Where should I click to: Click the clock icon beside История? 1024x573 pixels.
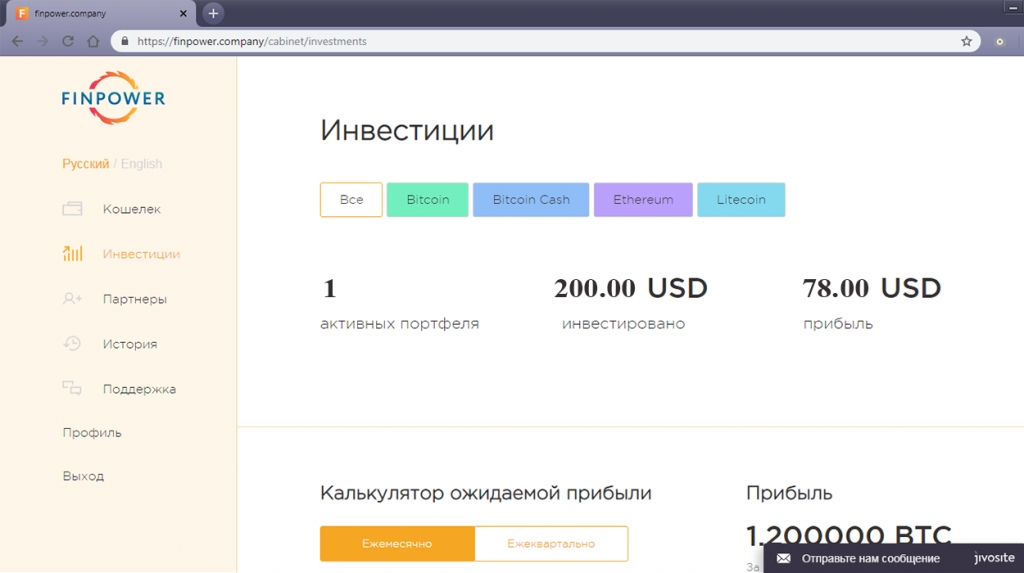tap(72, 344)
